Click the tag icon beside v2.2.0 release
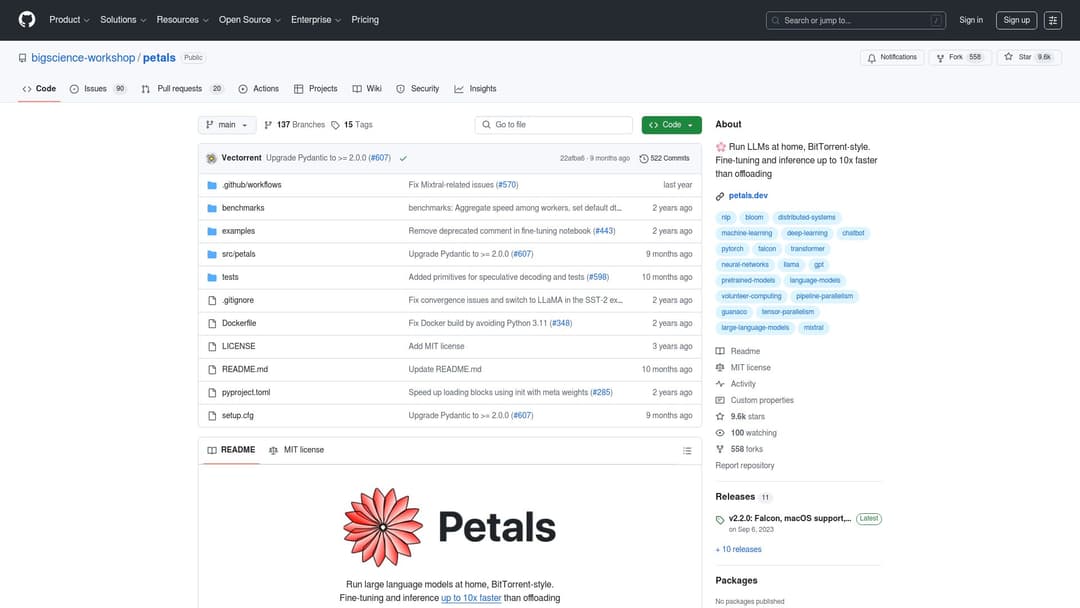The width and height of the screenshot is (1080, 608). [x=720, y=520]
